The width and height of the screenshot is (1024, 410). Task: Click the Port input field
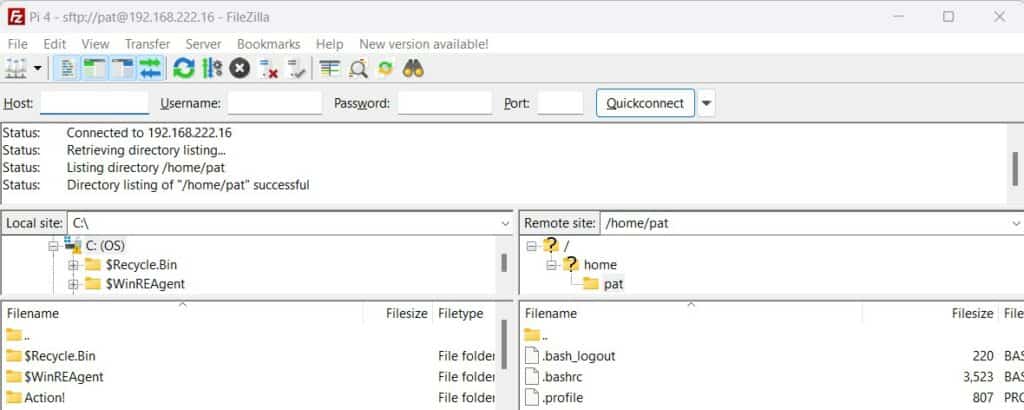point(560,103)
